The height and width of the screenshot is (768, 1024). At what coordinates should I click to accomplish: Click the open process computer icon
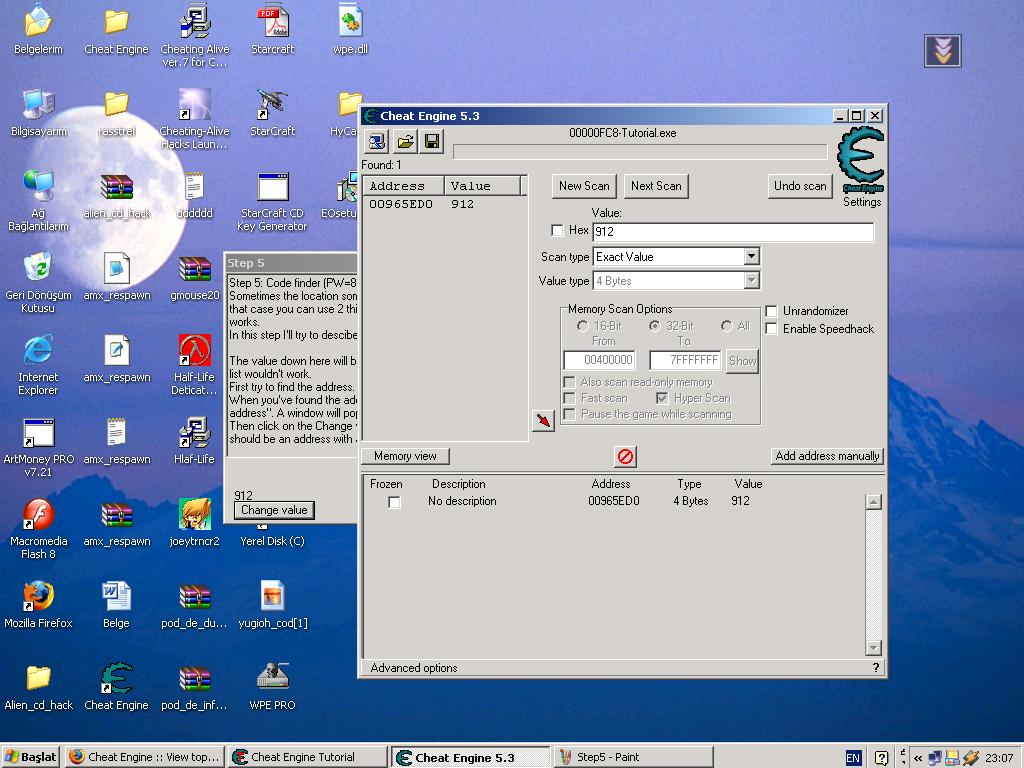(376, 142)
